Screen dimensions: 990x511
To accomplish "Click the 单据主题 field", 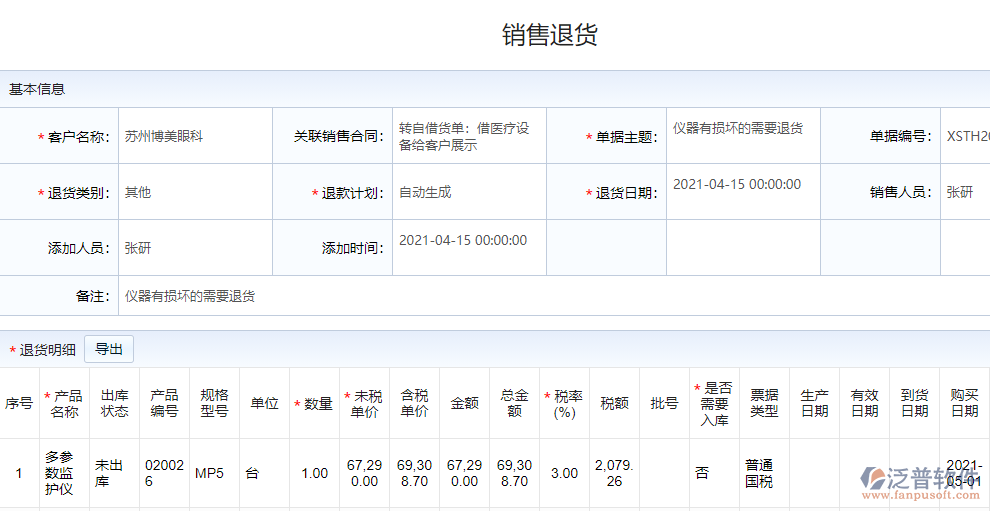I will coord(738,129).
